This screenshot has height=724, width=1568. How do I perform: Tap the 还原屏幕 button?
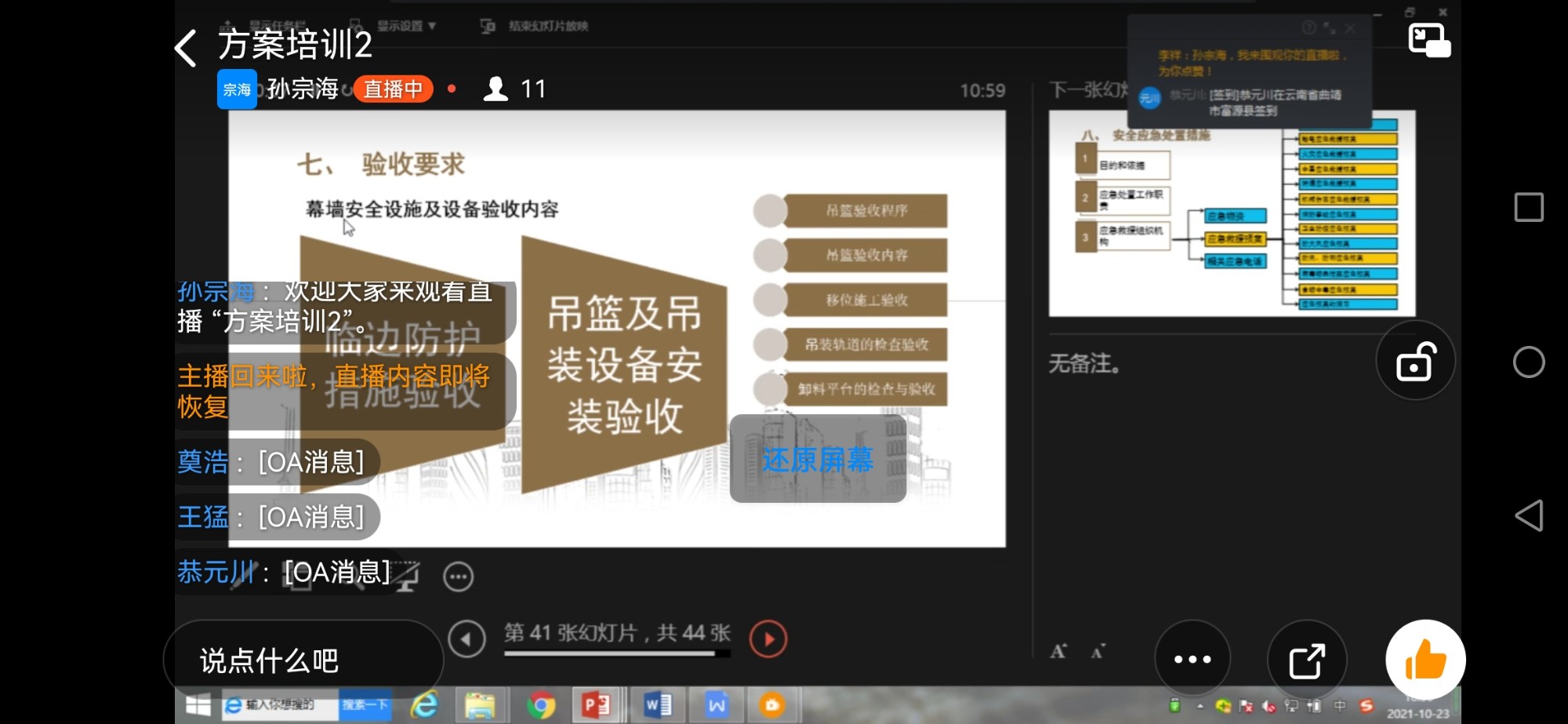pyautogui.click(x=818, y=459)
